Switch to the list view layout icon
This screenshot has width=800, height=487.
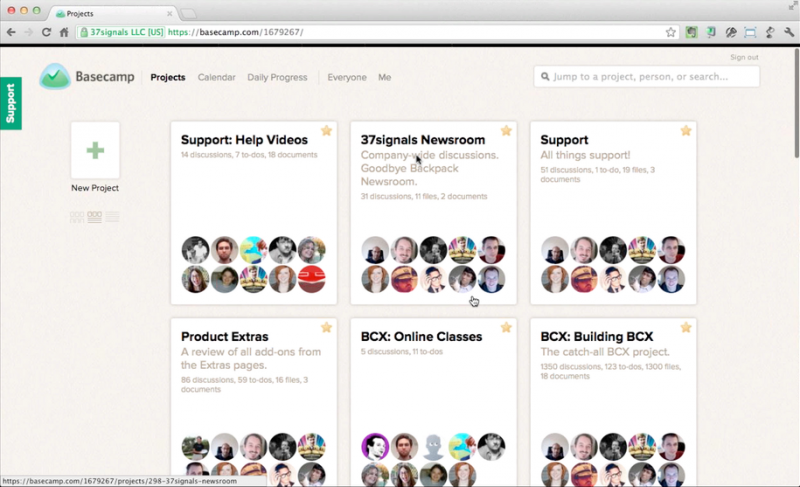tap(112, 217)
